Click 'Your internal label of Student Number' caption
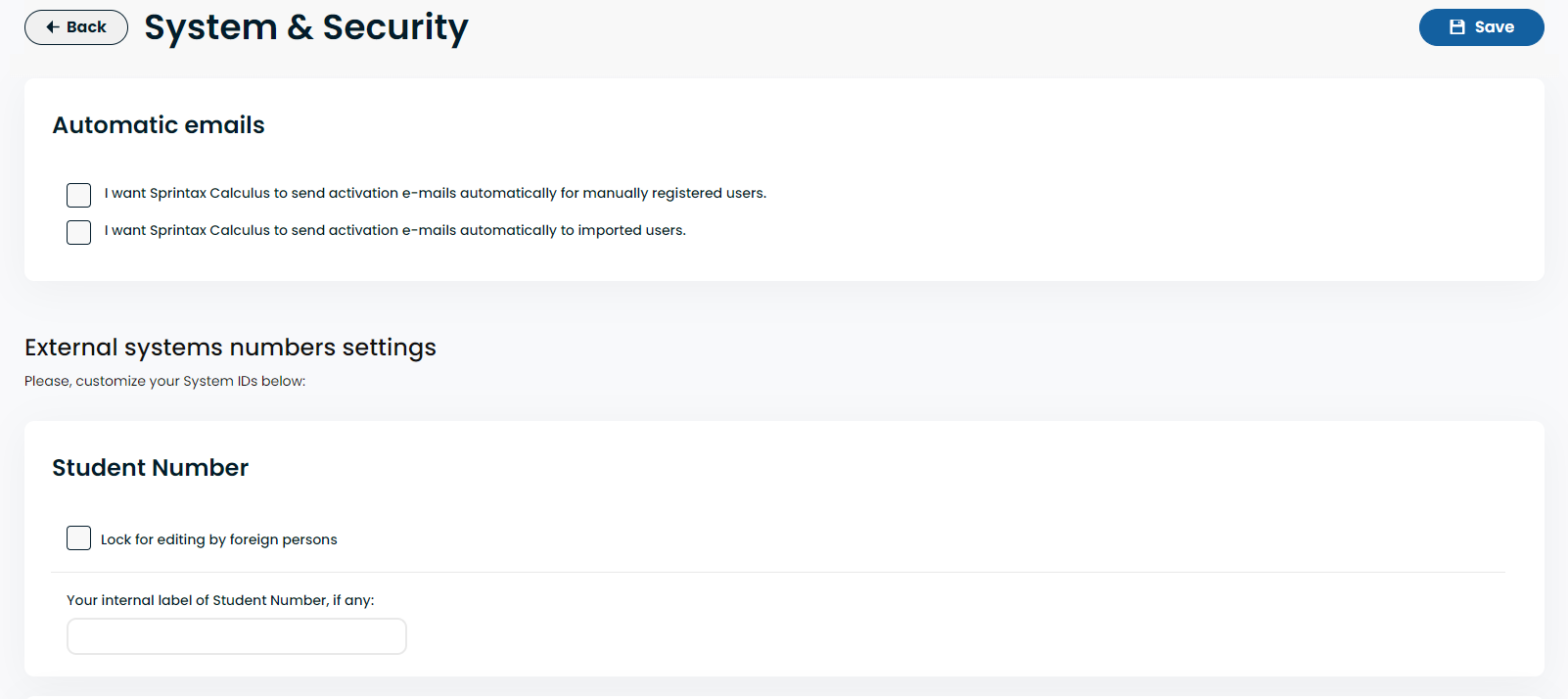The height and width of the screenshot is (699, 1568). click(x=220, y=600)
